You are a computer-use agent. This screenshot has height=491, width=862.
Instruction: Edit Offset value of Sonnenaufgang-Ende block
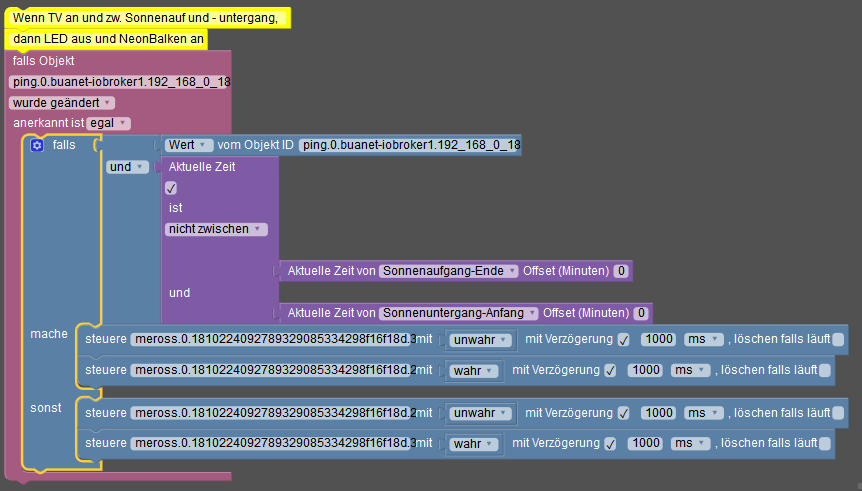point(621,271)
